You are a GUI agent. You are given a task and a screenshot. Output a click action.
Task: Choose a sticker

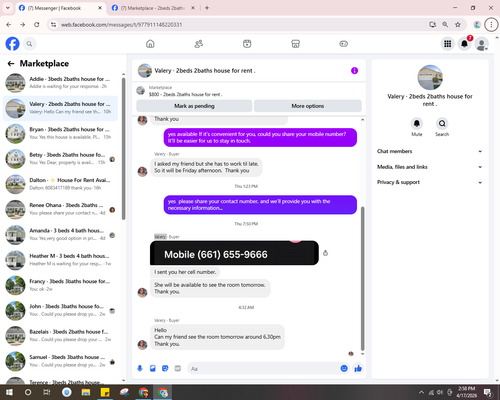pyautogui.click(x=165, y=368)
